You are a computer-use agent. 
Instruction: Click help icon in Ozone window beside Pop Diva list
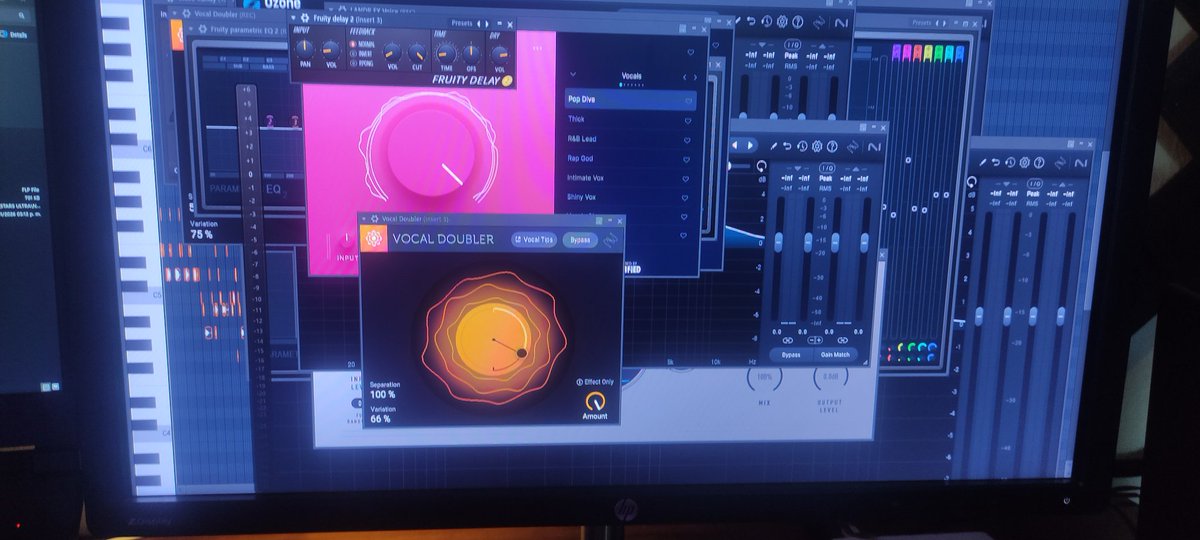797,22
